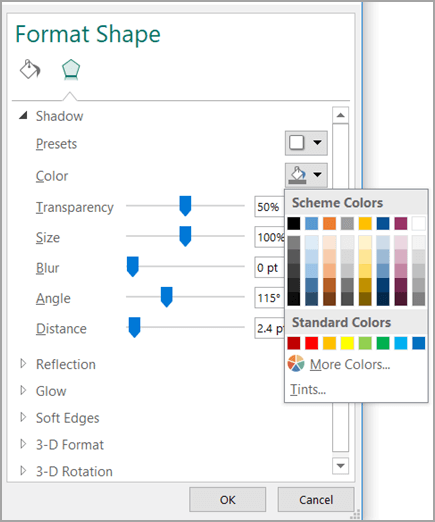Open the Fill & Line paint bucket tab
Image resolution: width=435 pixels, height=522 pixels.
click(30, 69)
